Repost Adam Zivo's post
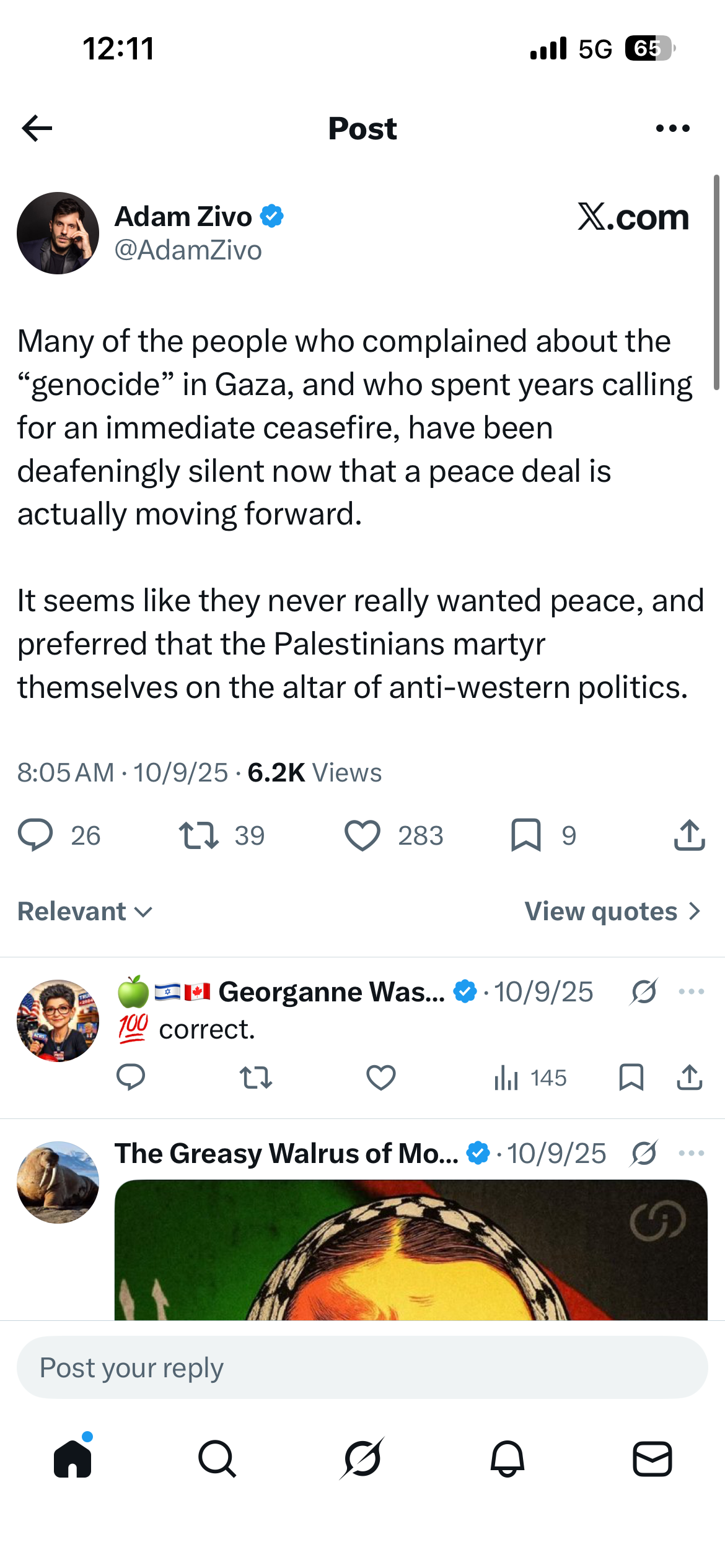 [x=198, y=835]
